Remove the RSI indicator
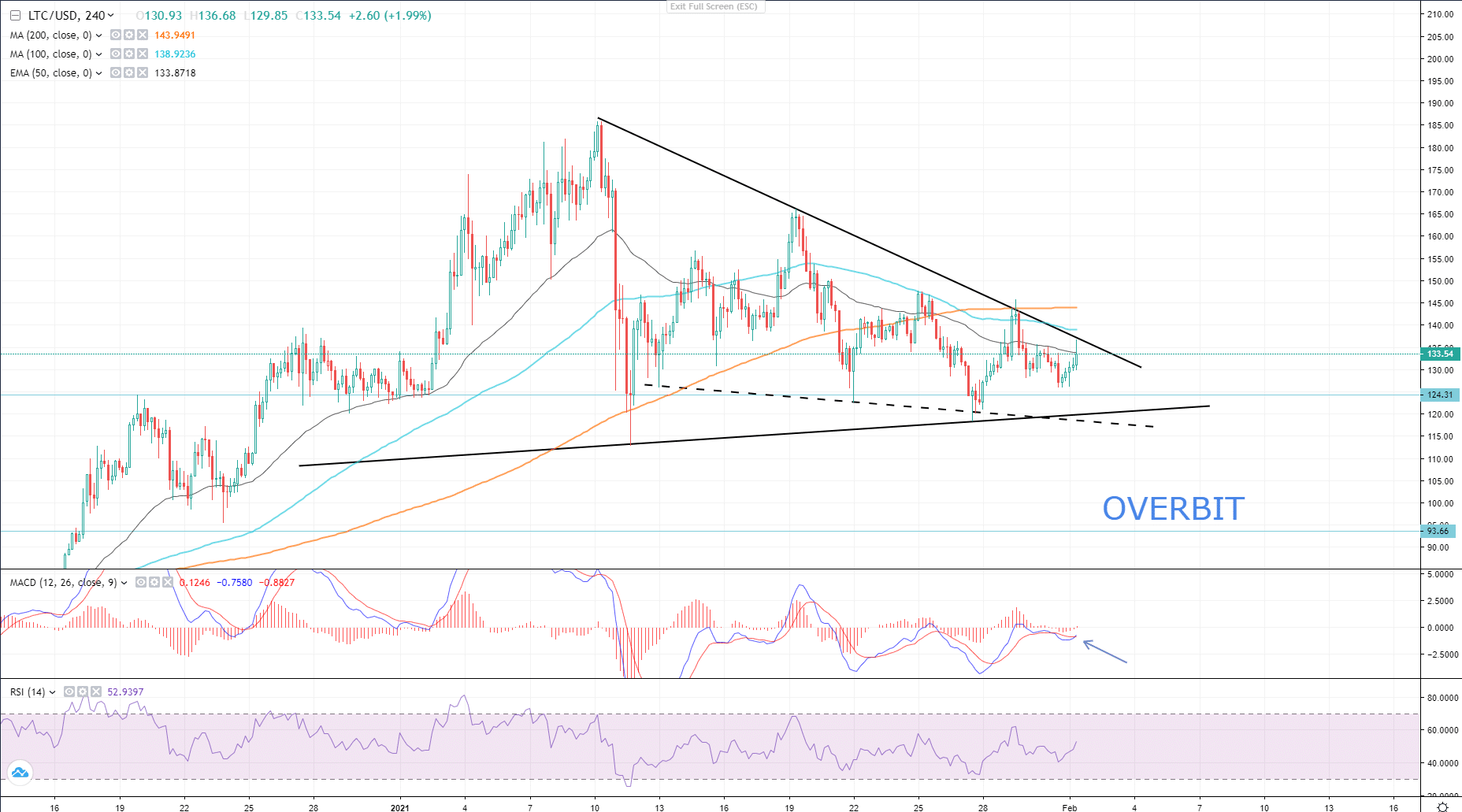Viewport: 1462px width, 812px height. tap(96, 692)
